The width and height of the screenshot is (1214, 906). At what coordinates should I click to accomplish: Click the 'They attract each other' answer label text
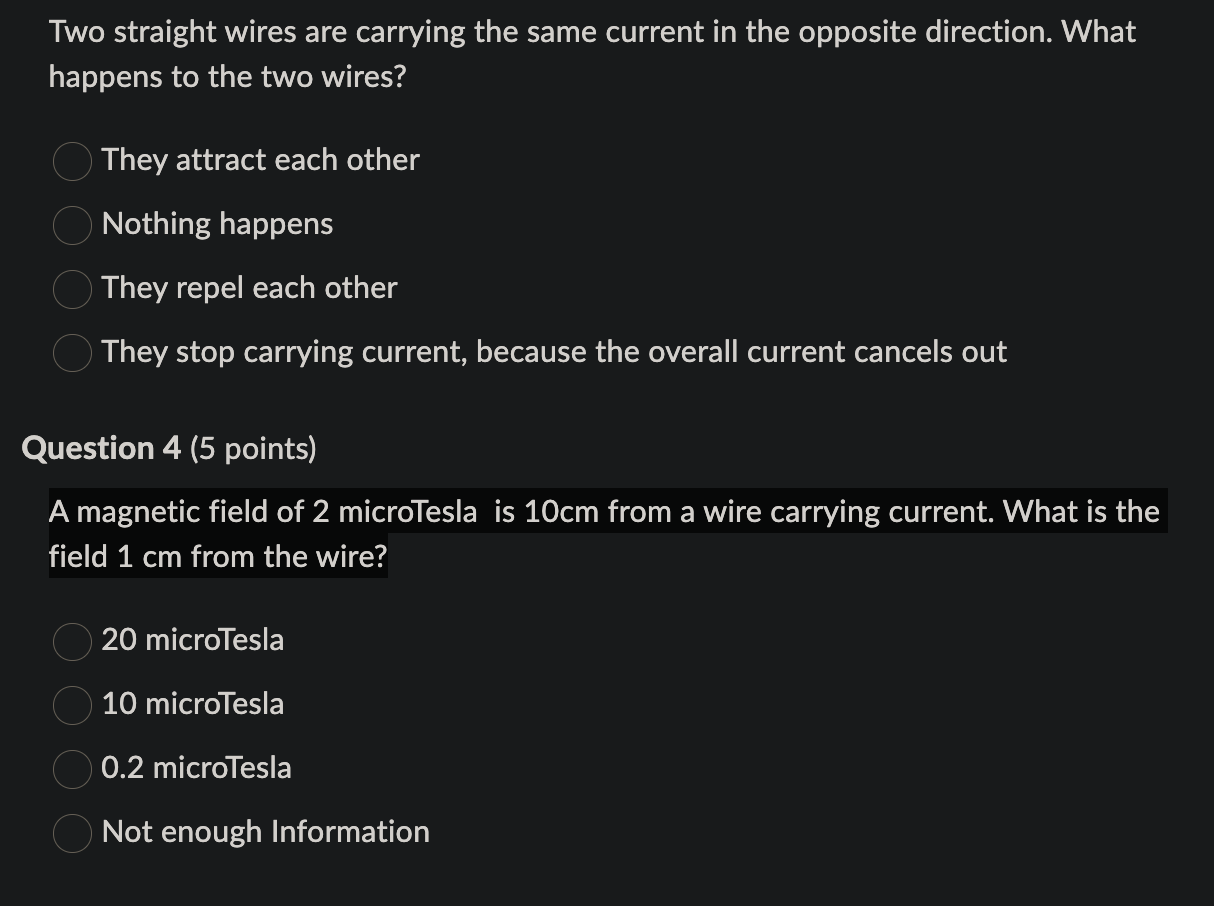coord(260,160)
